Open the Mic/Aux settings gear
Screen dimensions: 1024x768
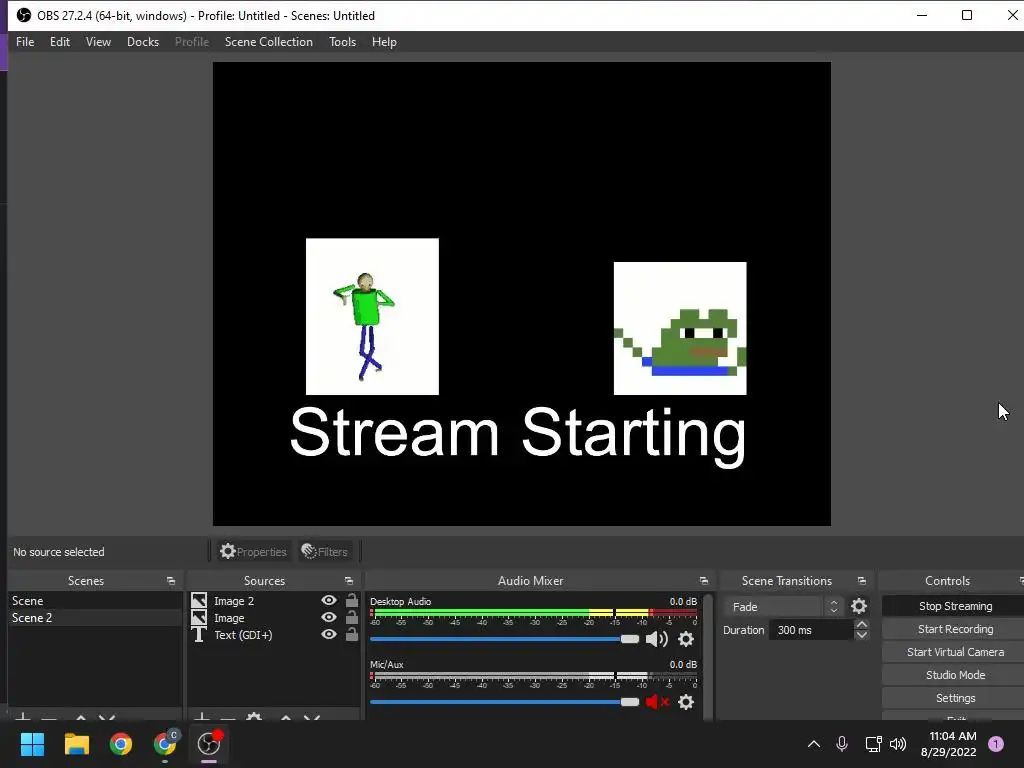tap(686, 702)
